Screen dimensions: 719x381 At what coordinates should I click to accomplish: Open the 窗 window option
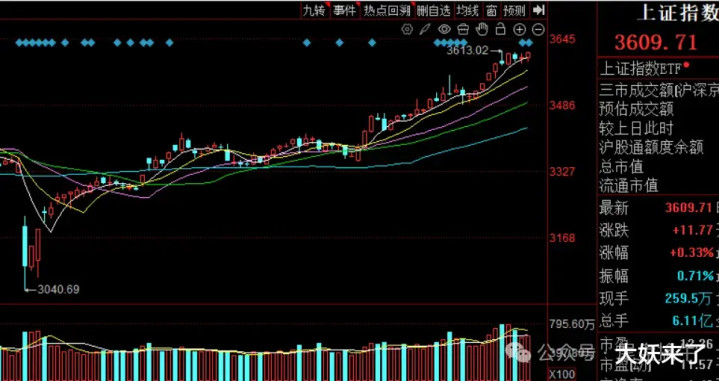pos(491,11)
